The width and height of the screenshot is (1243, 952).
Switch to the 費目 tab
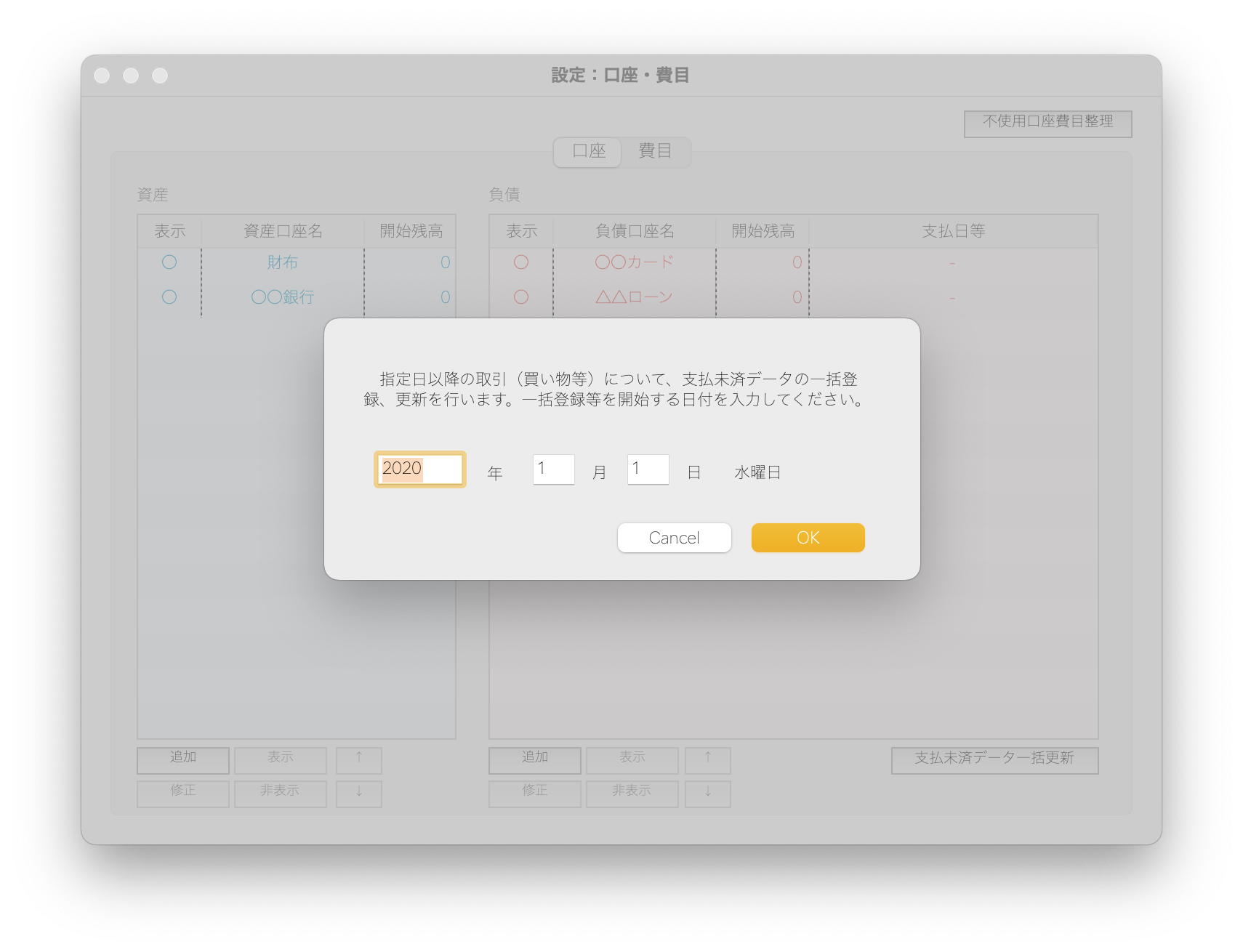(x=655, y=151)
